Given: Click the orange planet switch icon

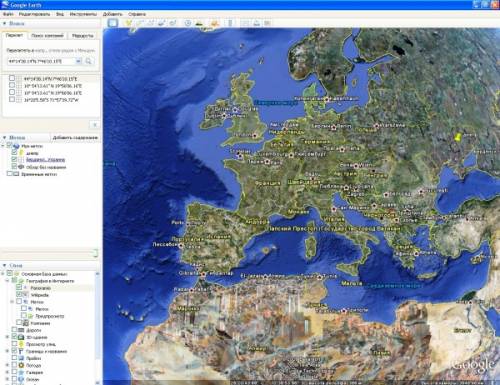Looking at the screenshot, I should [214, 23].
